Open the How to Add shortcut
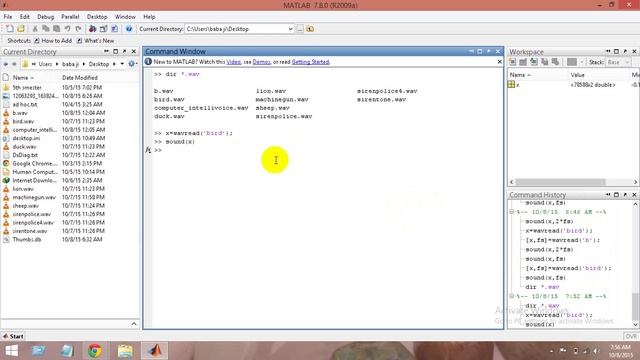The width and height of the screenshot is (640, 360). pos(53,41)
